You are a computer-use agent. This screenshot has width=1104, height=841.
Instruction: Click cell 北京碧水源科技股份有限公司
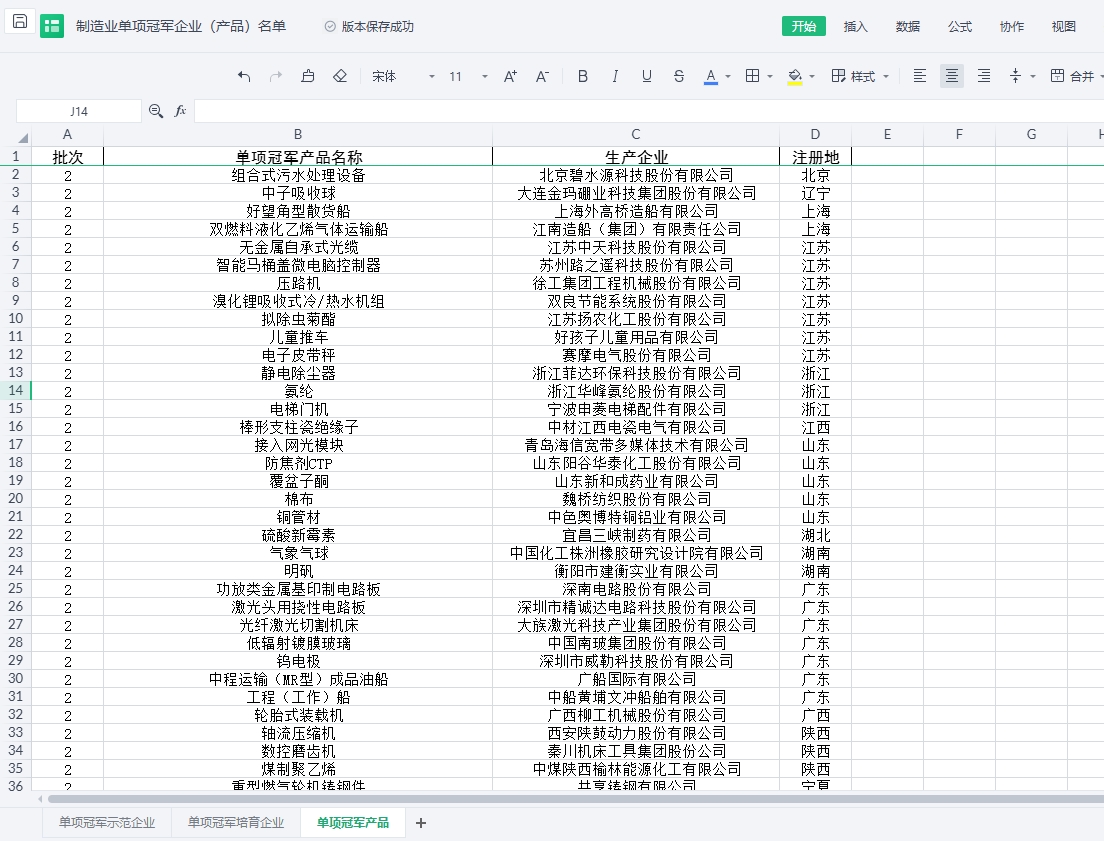[x=636, y=175]
